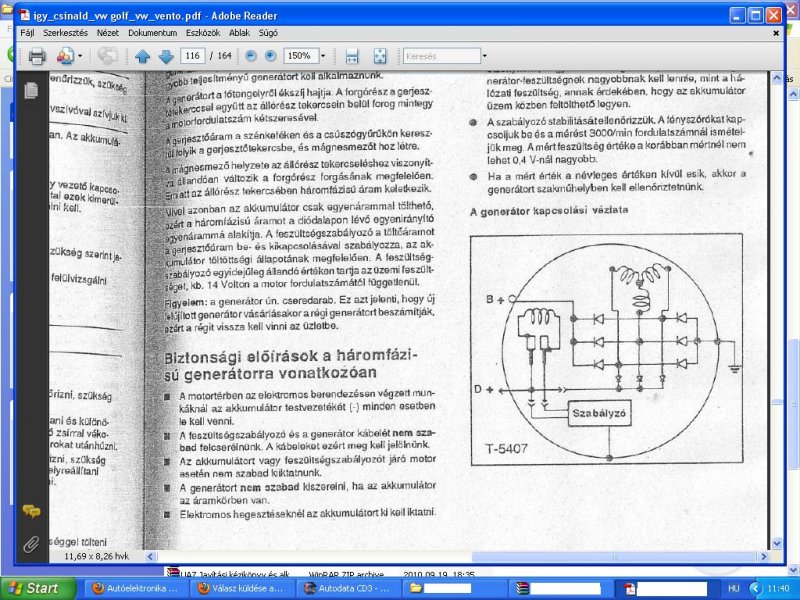
Task: Switch to Válasz küldése Firefox taskbar button
Action: [241, 588]
